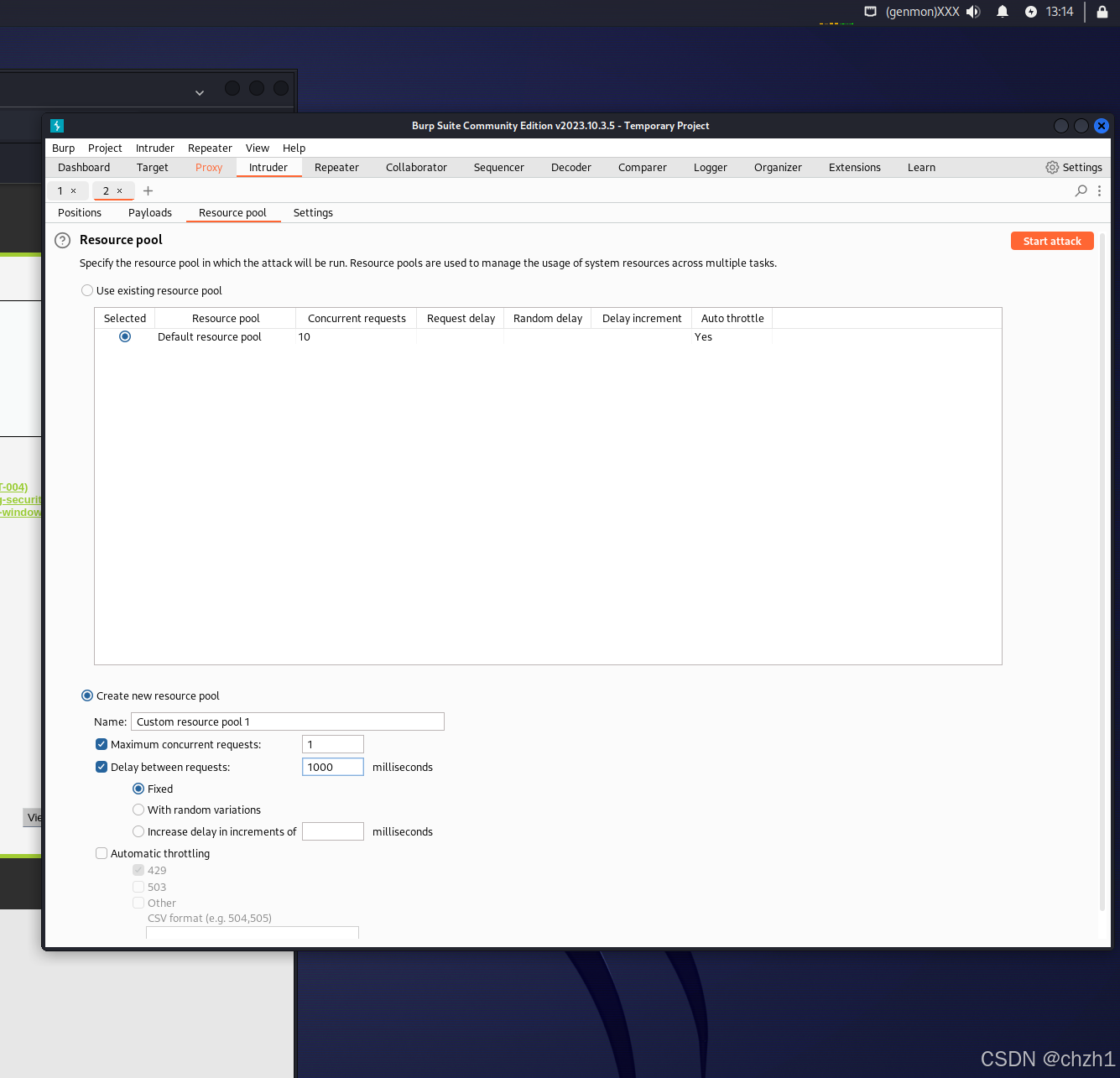The image size is (1120, 1078).
Task: Open the system volume icon
Action: coord(973,12)
